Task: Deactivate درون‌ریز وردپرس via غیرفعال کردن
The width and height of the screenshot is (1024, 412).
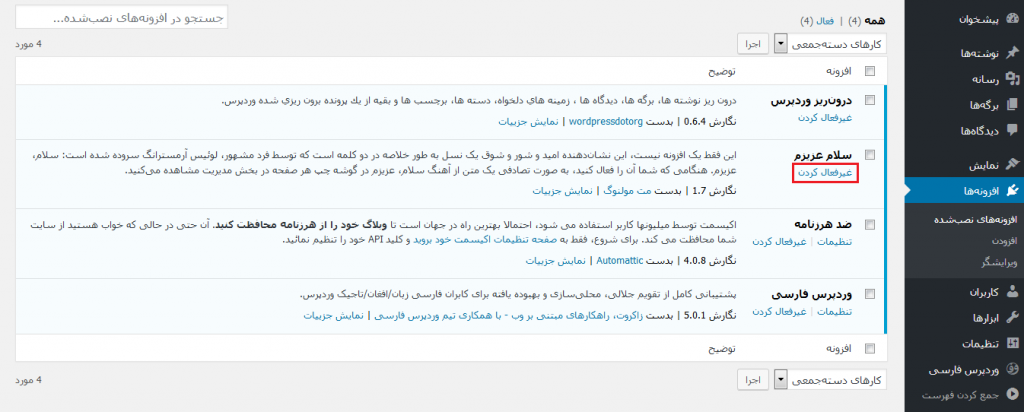Action: (x=827, y=118)
